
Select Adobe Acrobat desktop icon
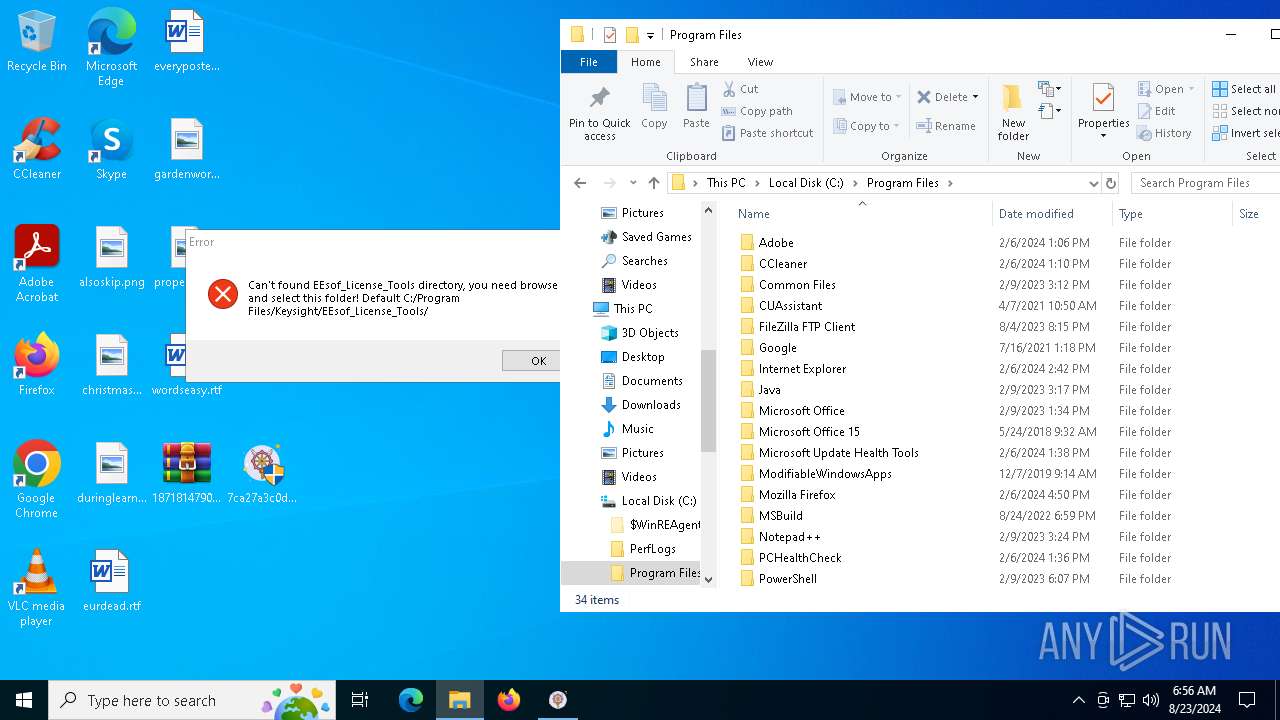37,263
